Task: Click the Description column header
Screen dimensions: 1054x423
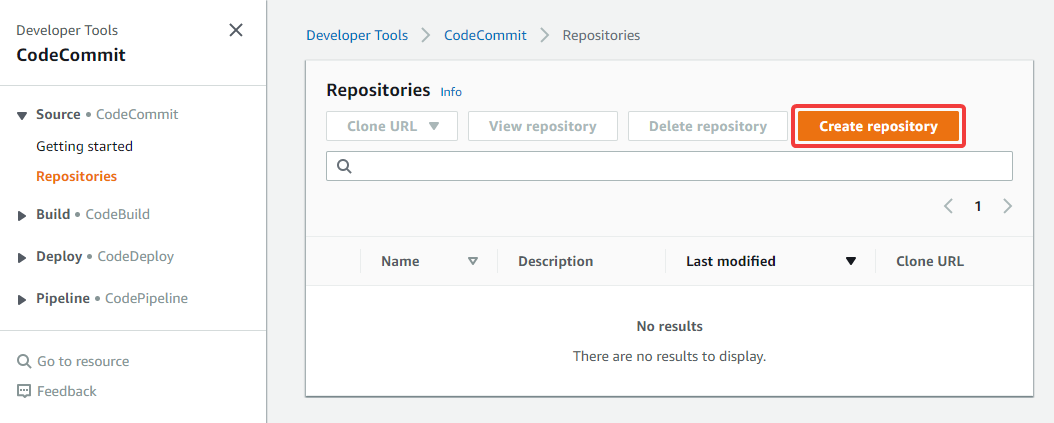Action: pyautogui.click(x=555, y=261)
